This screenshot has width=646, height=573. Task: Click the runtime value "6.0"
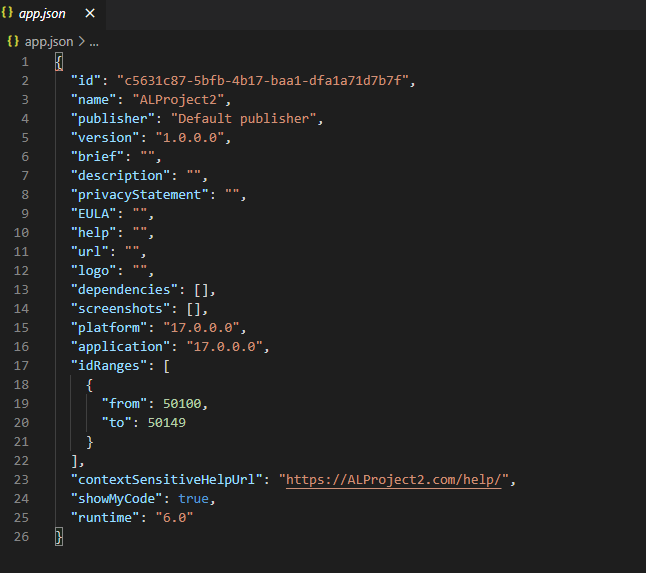[x=174, y=518]
